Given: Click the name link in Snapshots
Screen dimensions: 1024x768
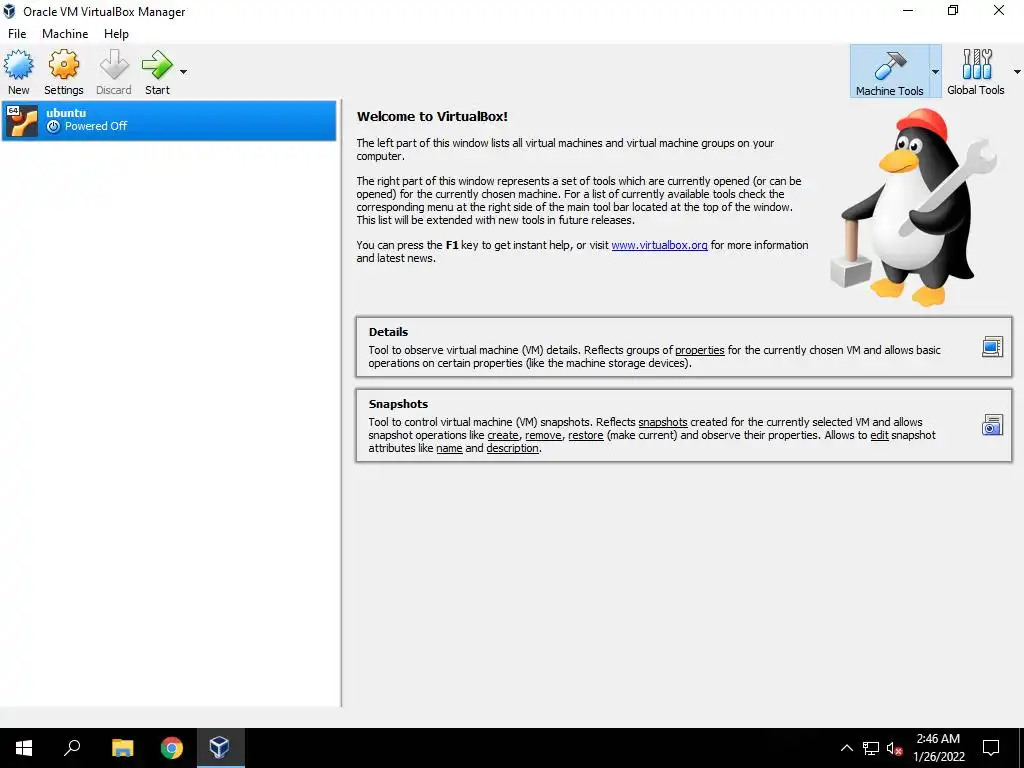Looking at the screenshot, I should tap(449, 448).
